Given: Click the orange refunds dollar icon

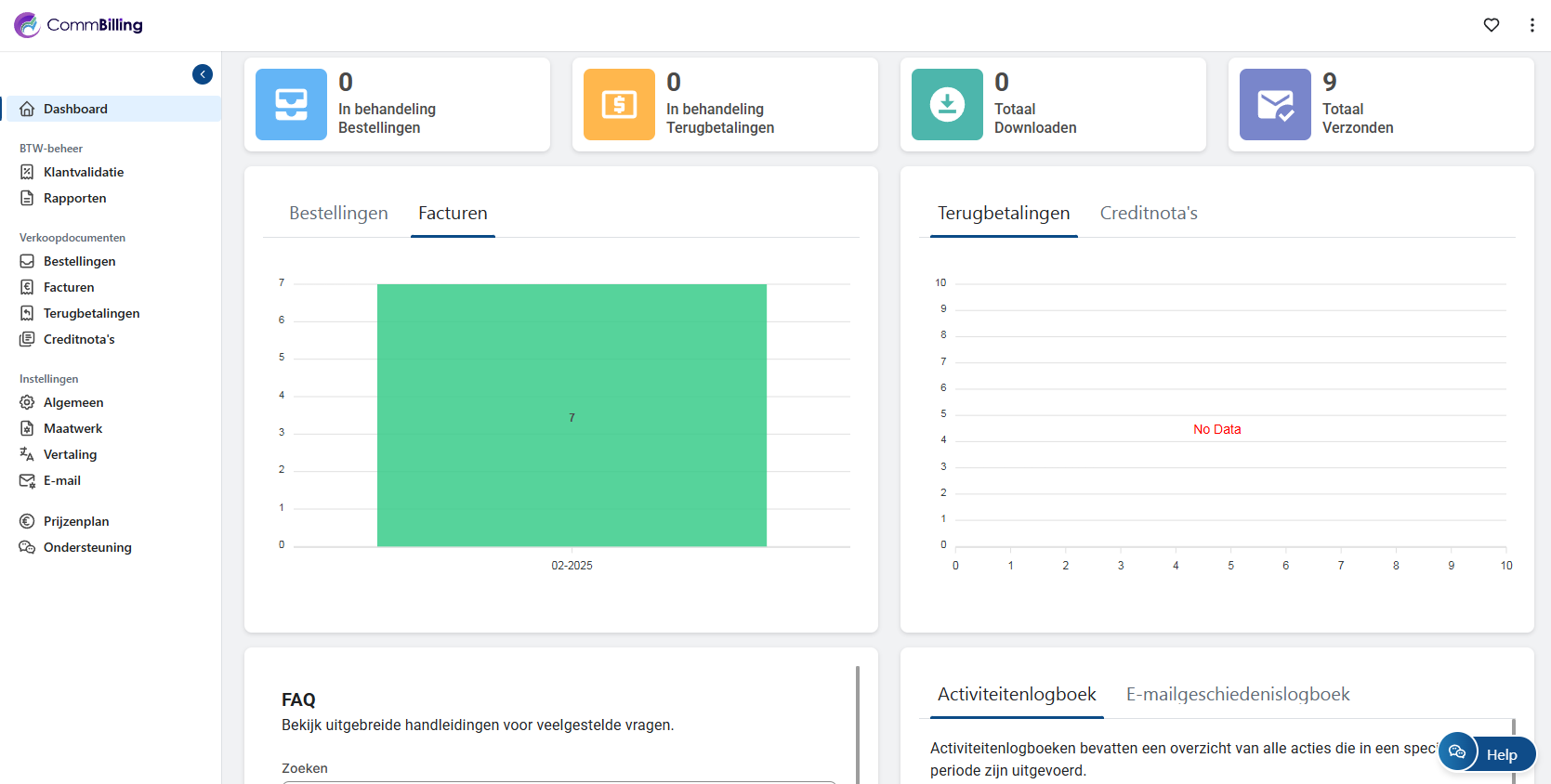Looking at the screenshot, I should coord(619,104).
